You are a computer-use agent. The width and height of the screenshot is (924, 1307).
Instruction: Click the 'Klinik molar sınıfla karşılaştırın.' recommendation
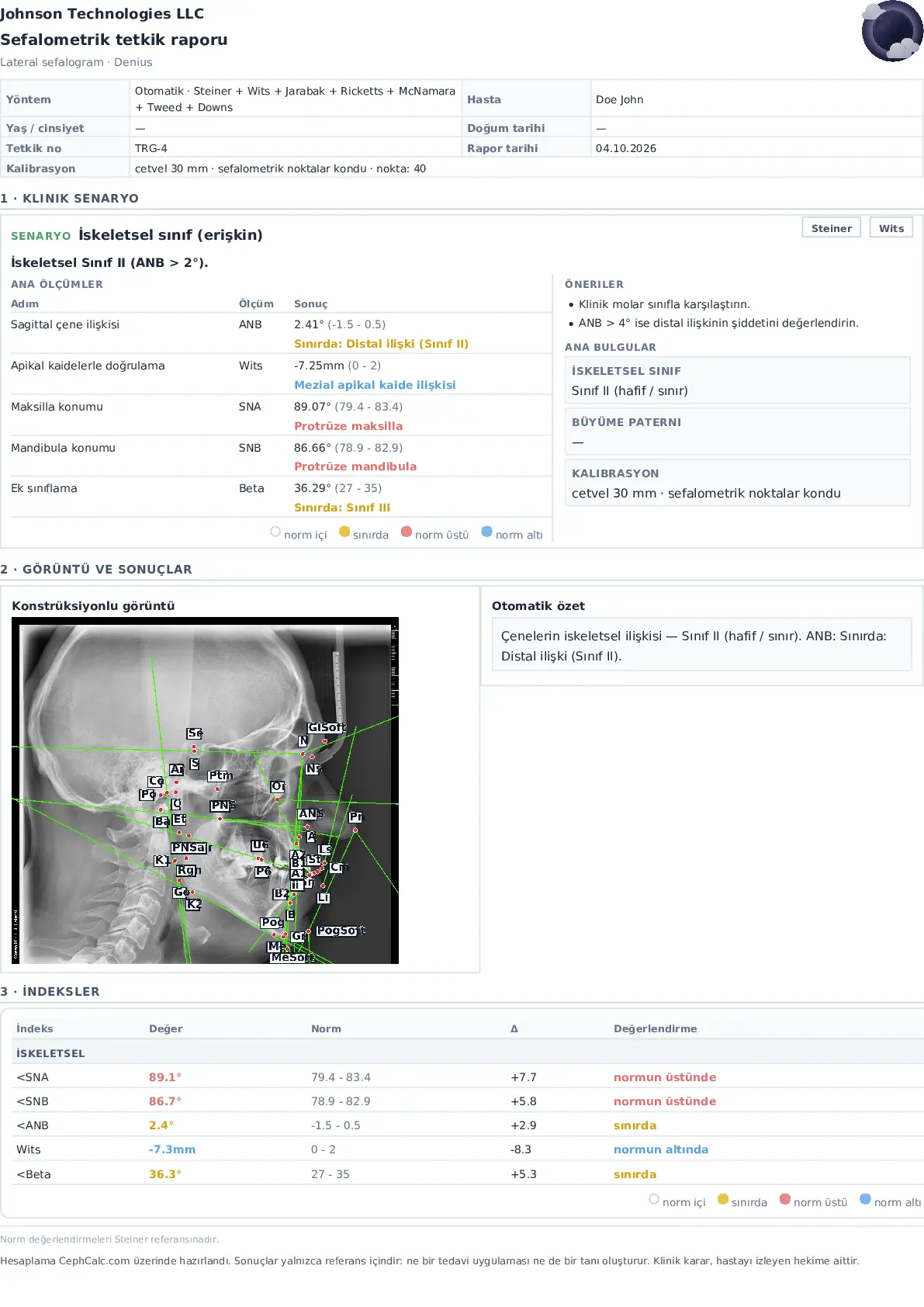coord(664,304)
